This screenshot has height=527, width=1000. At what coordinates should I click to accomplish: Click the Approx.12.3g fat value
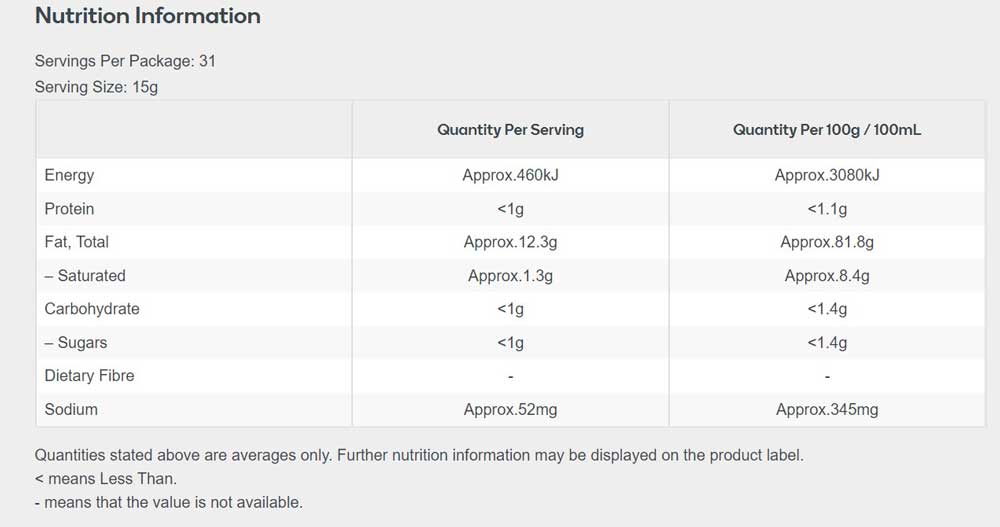510,242
